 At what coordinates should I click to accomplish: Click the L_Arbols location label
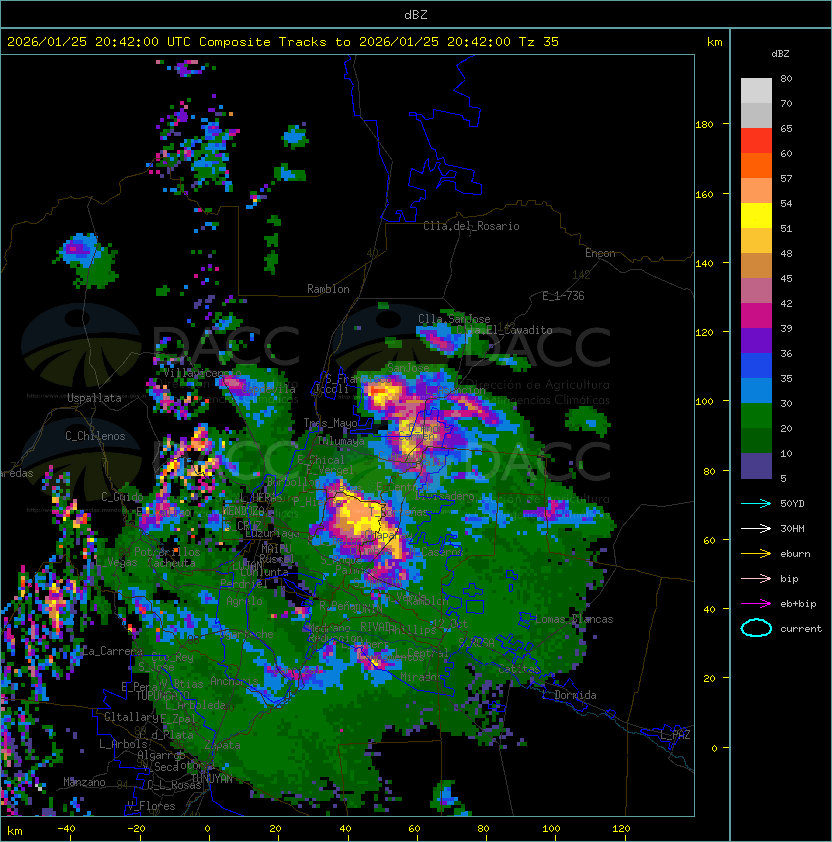click(x=123, y=744)
